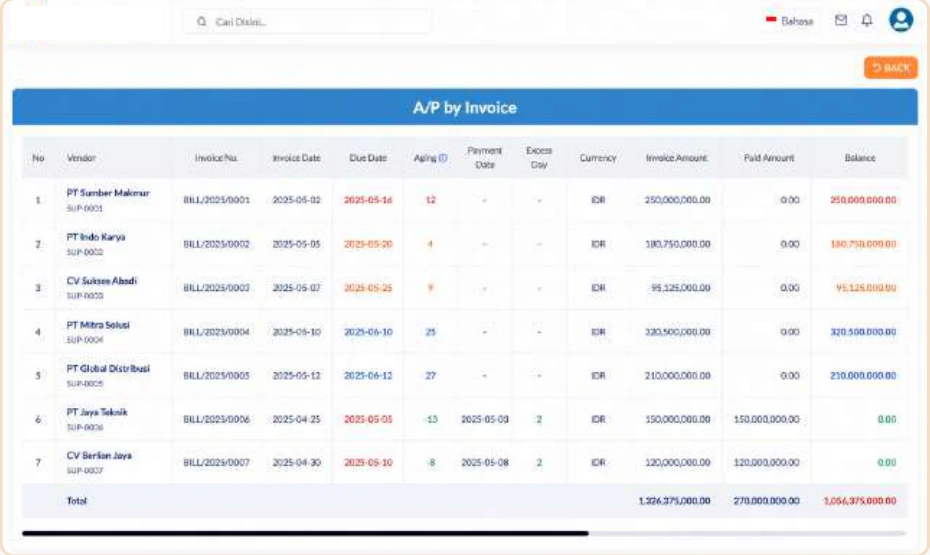Select invoice BILL/2025/0006
This screenshot has height=555, width=930.
(216, 419)
